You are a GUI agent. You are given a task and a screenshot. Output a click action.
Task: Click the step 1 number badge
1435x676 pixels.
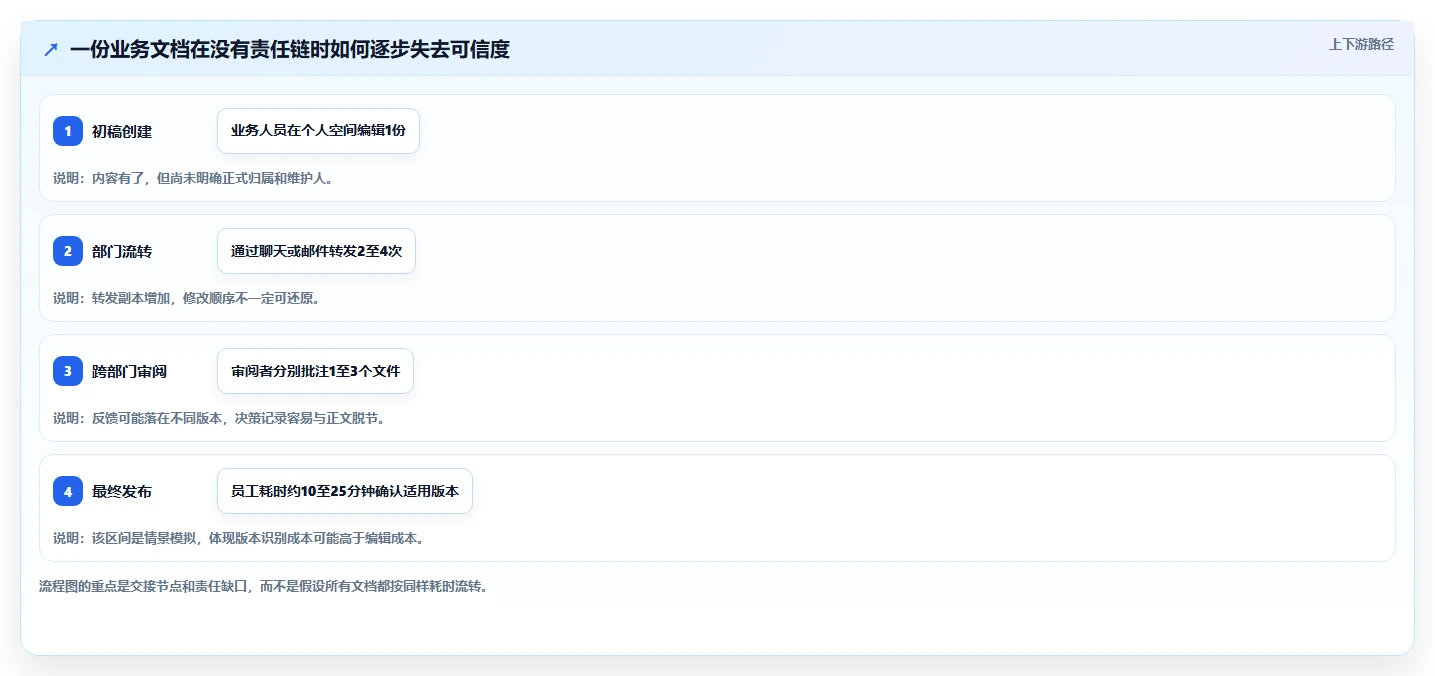(x=68, y=131)
